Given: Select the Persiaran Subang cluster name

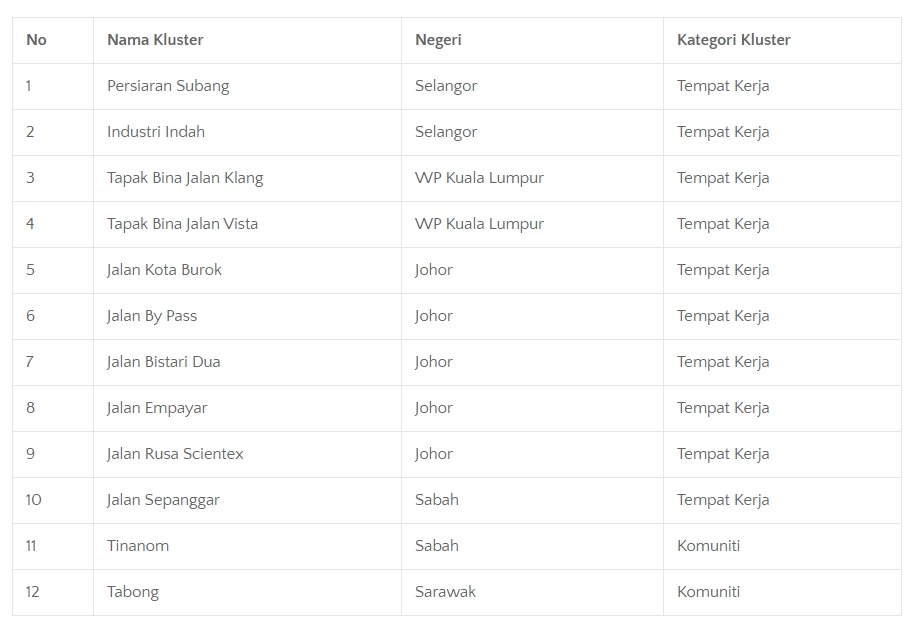Looking at the screenshot, I should coord(168,86).
